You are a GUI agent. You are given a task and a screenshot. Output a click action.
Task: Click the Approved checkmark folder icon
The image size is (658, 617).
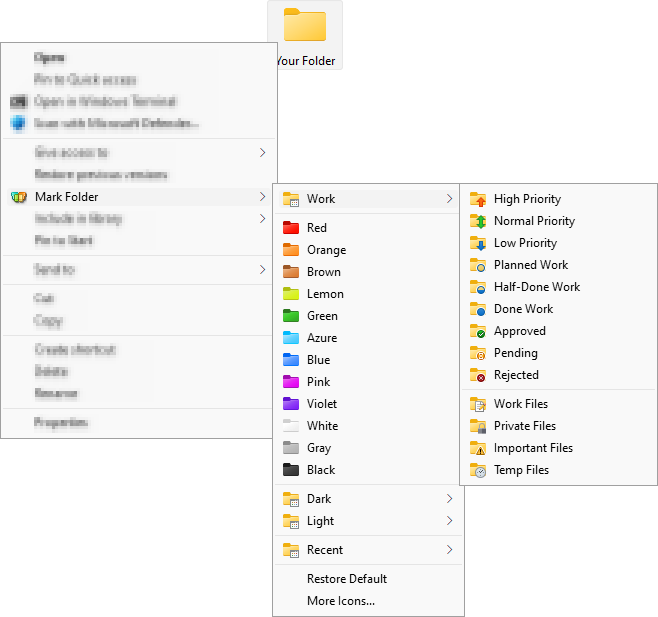click(x=478, y=331)
